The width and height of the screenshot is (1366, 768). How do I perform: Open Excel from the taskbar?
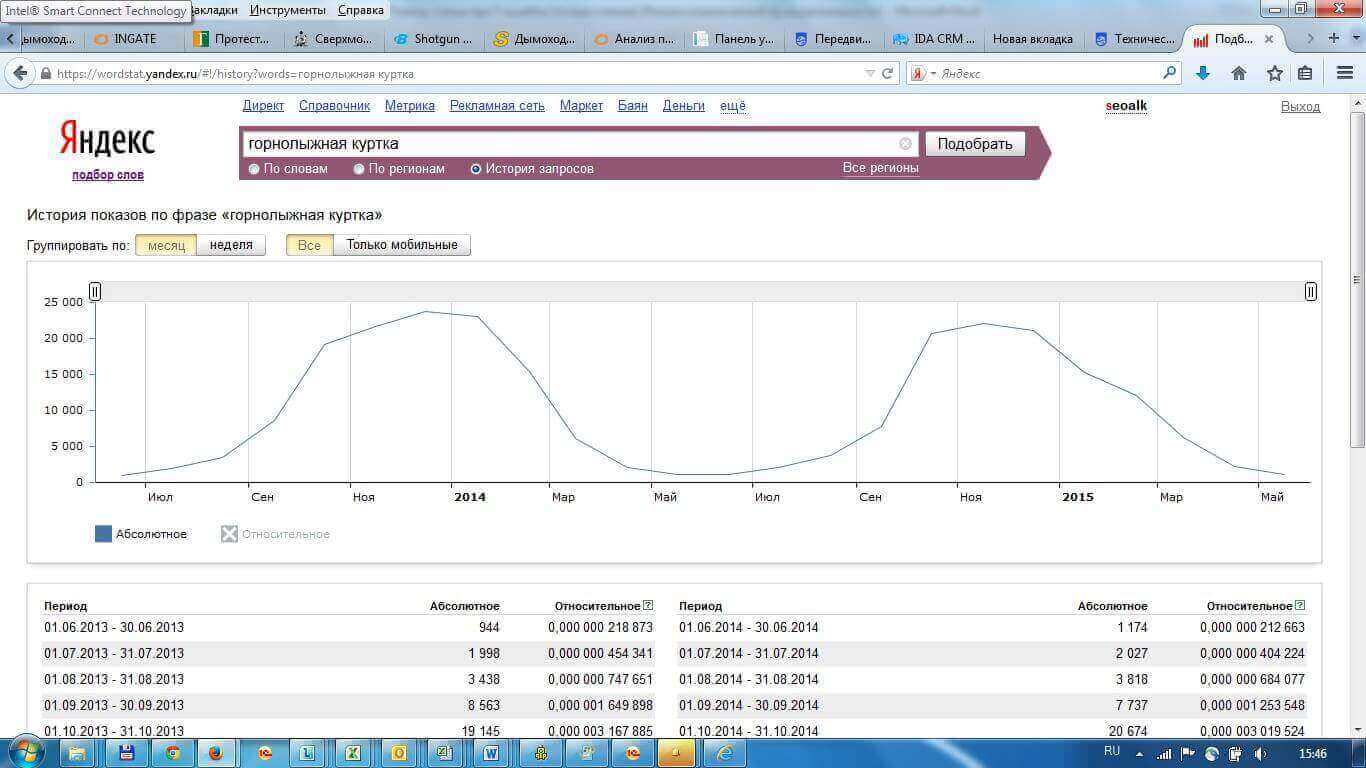[352, 753]
